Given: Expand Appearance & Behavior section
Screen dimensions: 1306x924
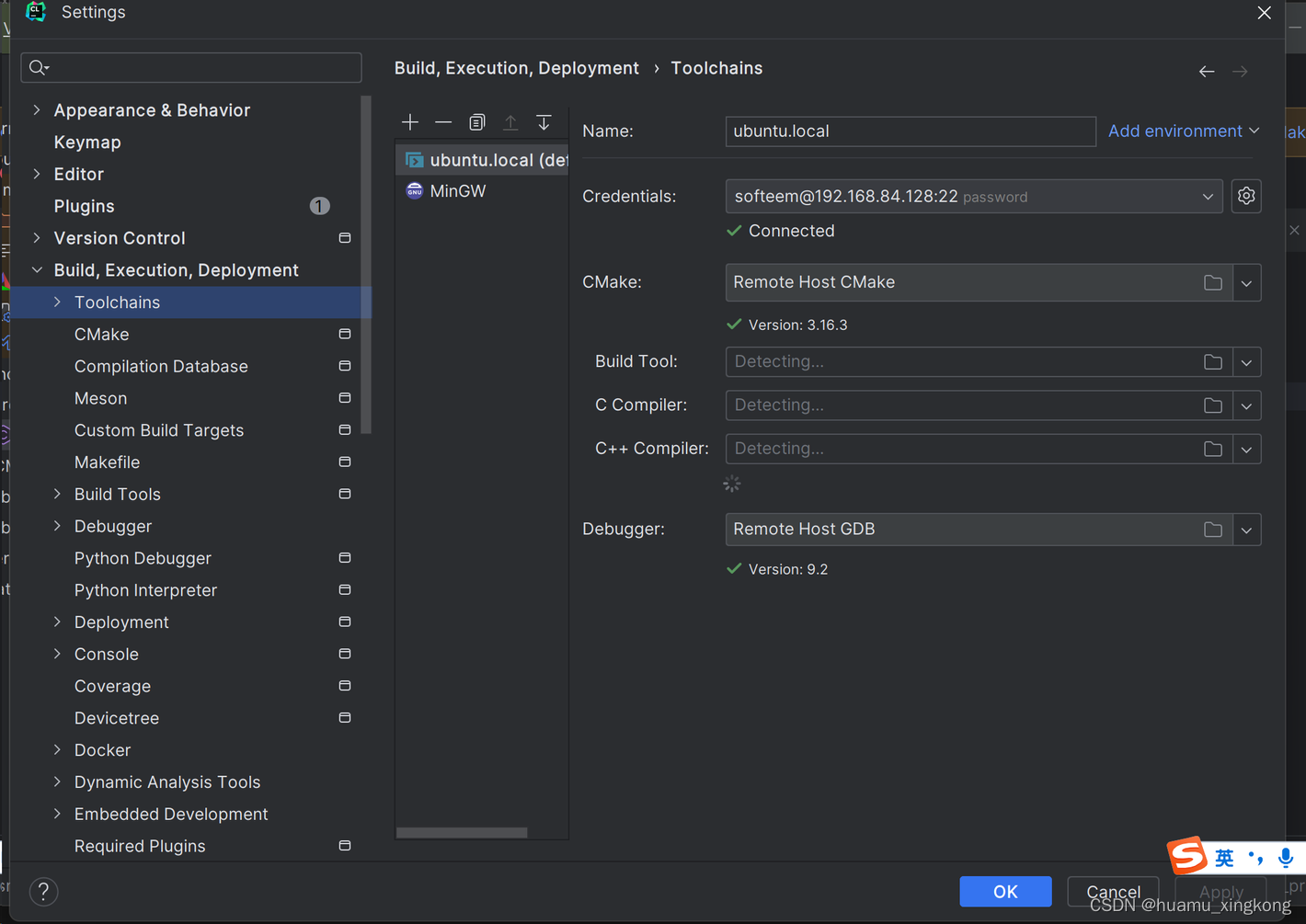Looking at the screenshot, I should [37, 109].
